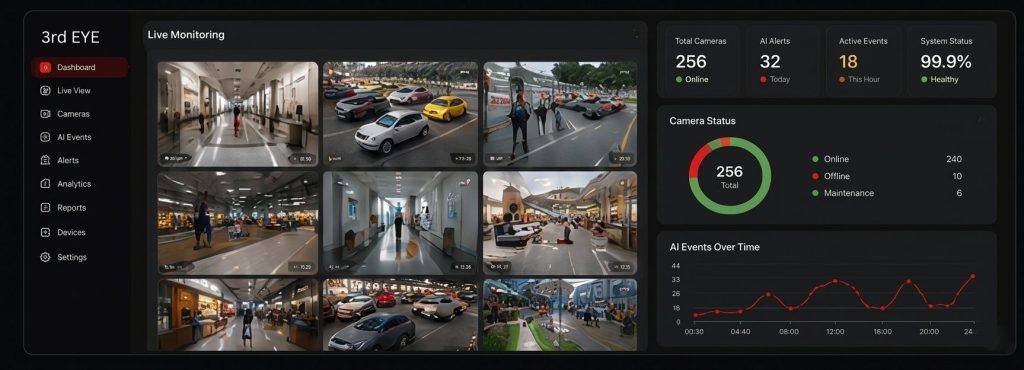The height and width of the screenshot is (370, 1024).
Task: Open the food court shops camera feed
Action: tap(238, 315)
